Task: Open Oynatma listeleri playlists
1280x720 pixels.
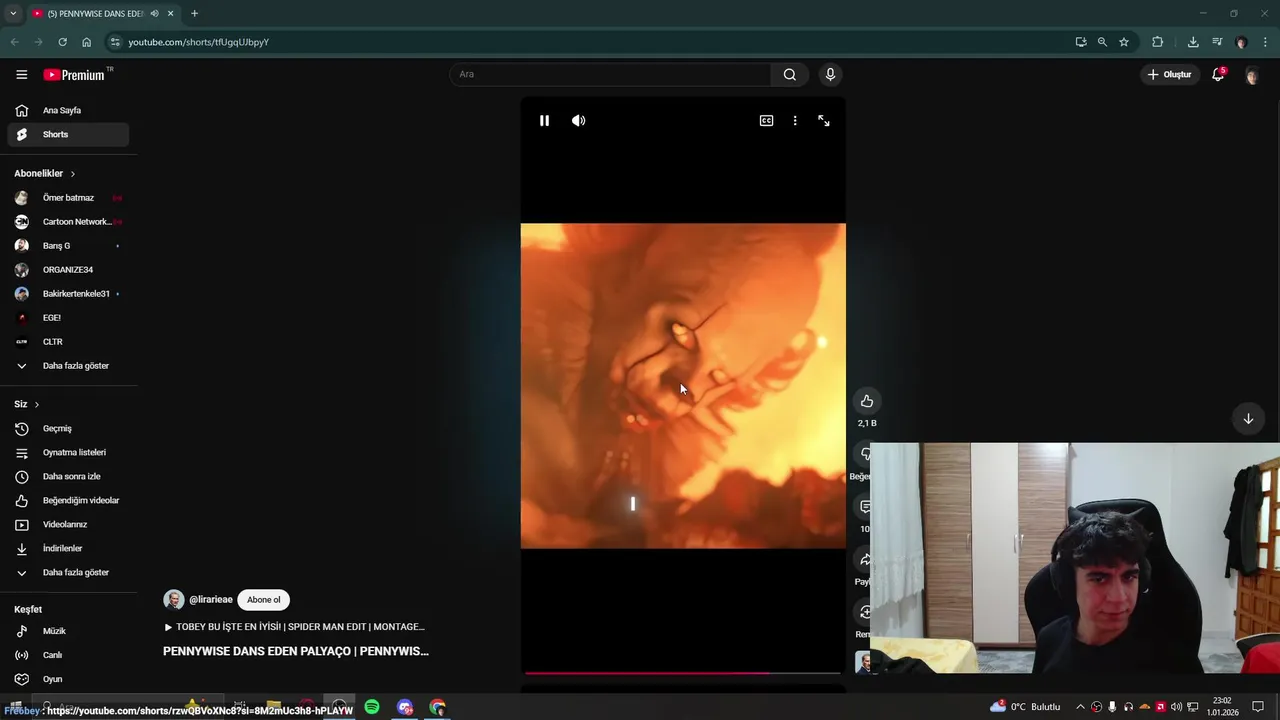Action: [68, 453]
